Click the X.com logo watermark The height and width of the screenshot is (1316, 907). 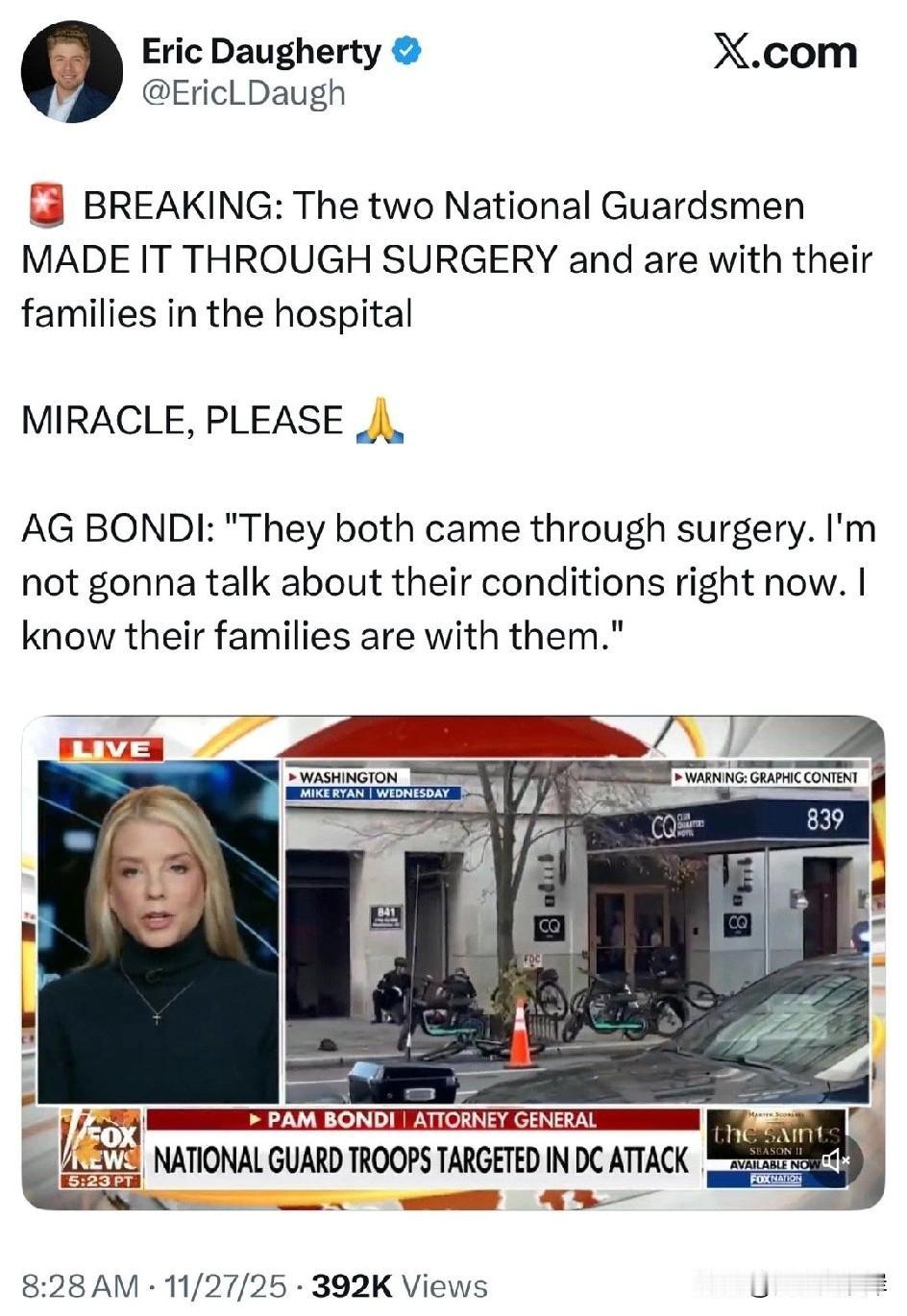(785, 51)
